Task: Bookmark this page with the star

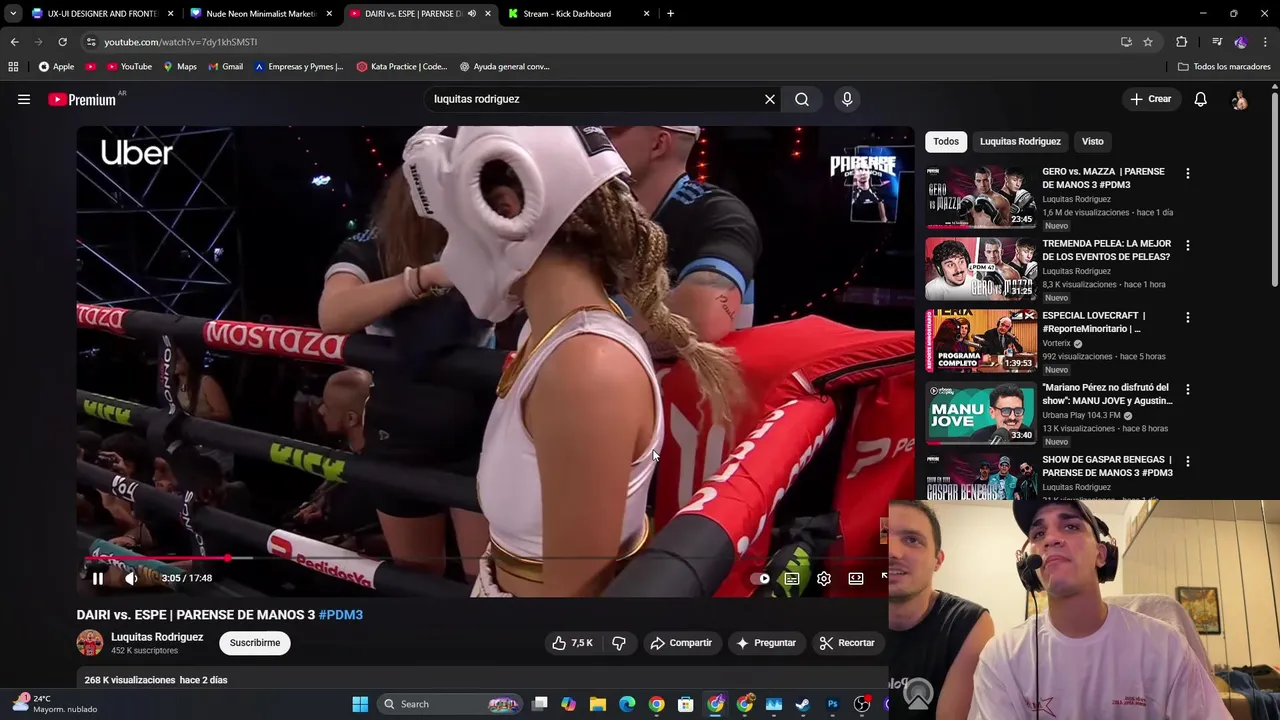Action: [x=1148, y=42]
